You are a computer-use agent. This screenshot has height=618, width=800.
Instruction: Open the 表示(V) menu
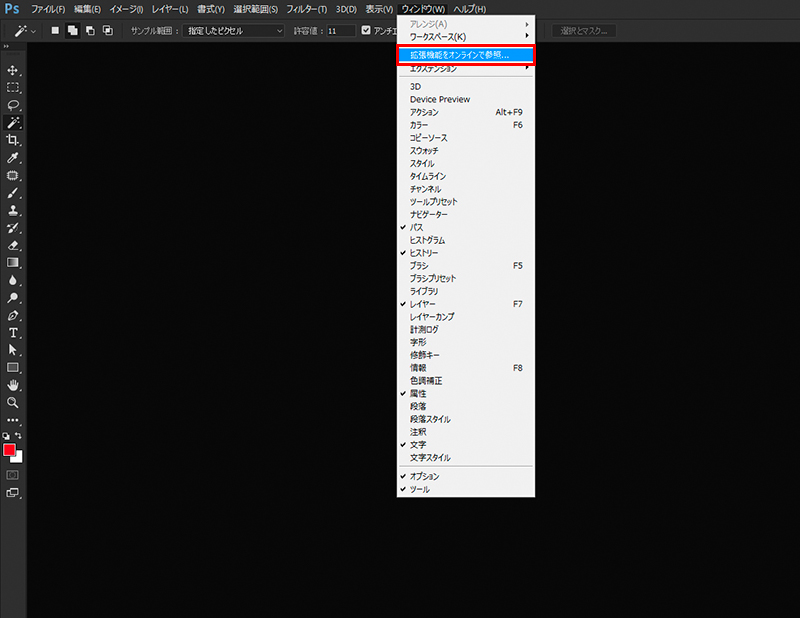[379, 9]
